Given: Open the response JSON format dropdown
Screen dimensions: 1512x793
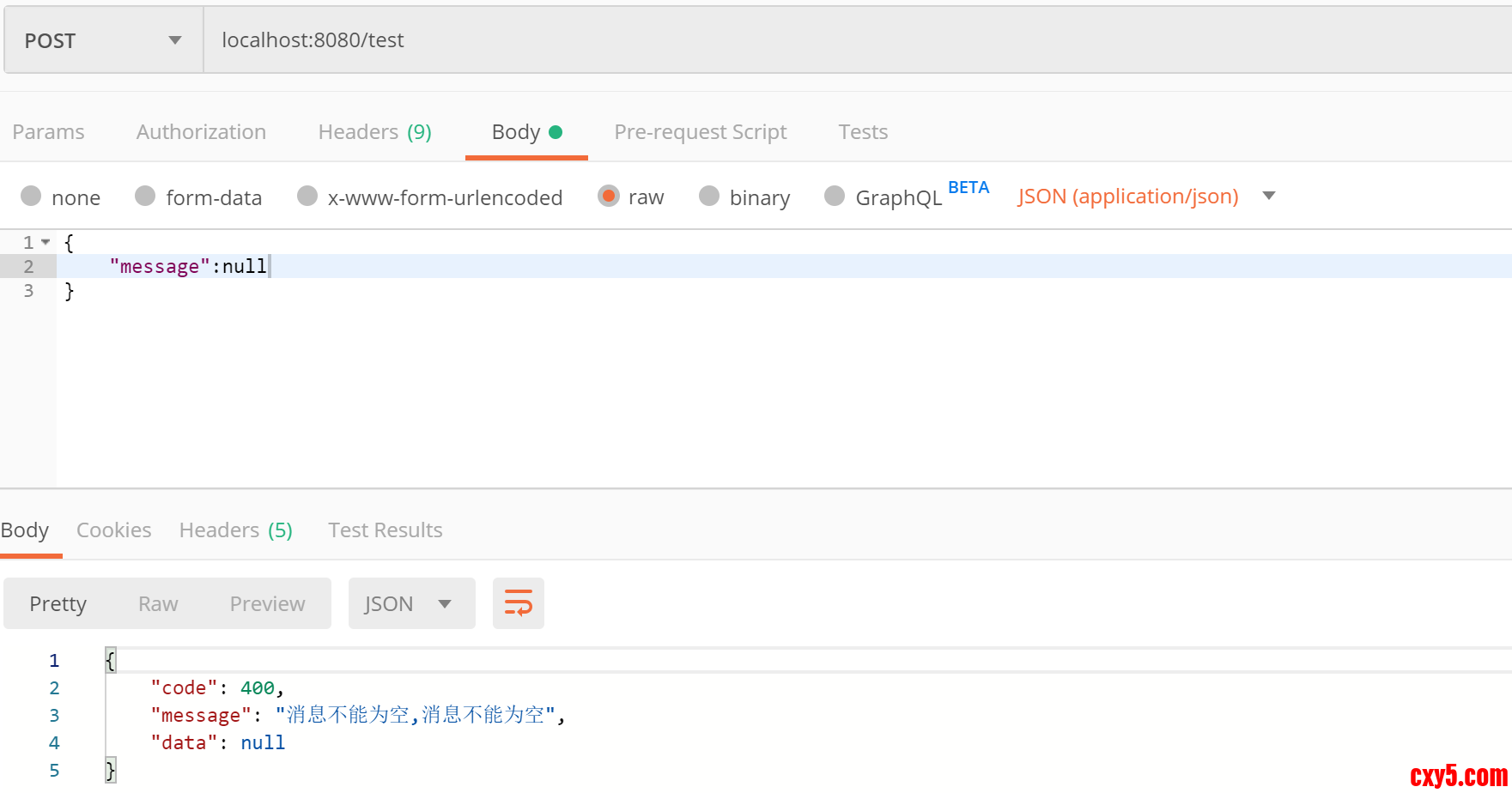Looking at the screenshot, I should [x=411, y=603].
